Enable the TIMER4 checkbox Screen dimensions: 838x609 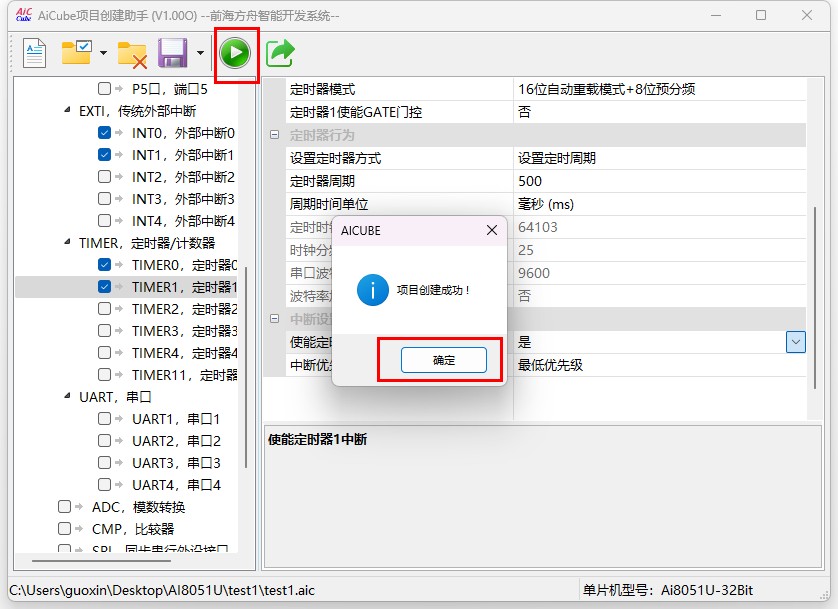104,353
